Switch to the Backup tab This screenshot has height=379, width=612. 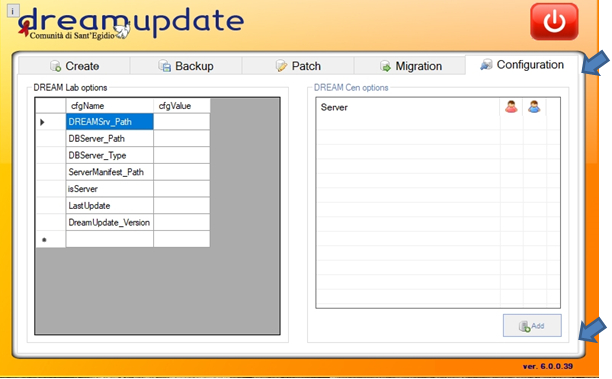point(186,66)
